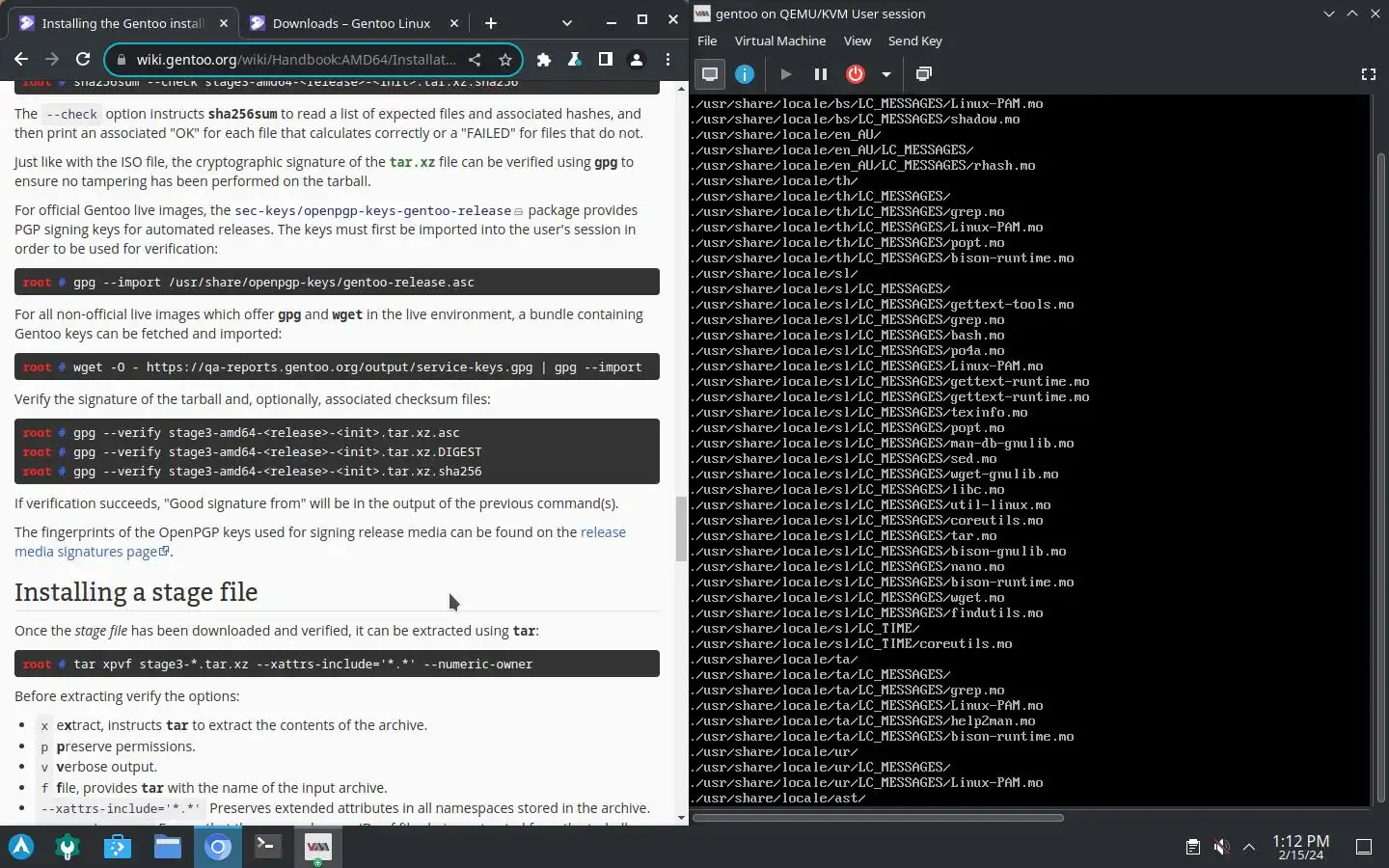Click the share icon in address bar
Image resolution: width=1389 pixels, height=868 pixels.
(x=475, y=60)
